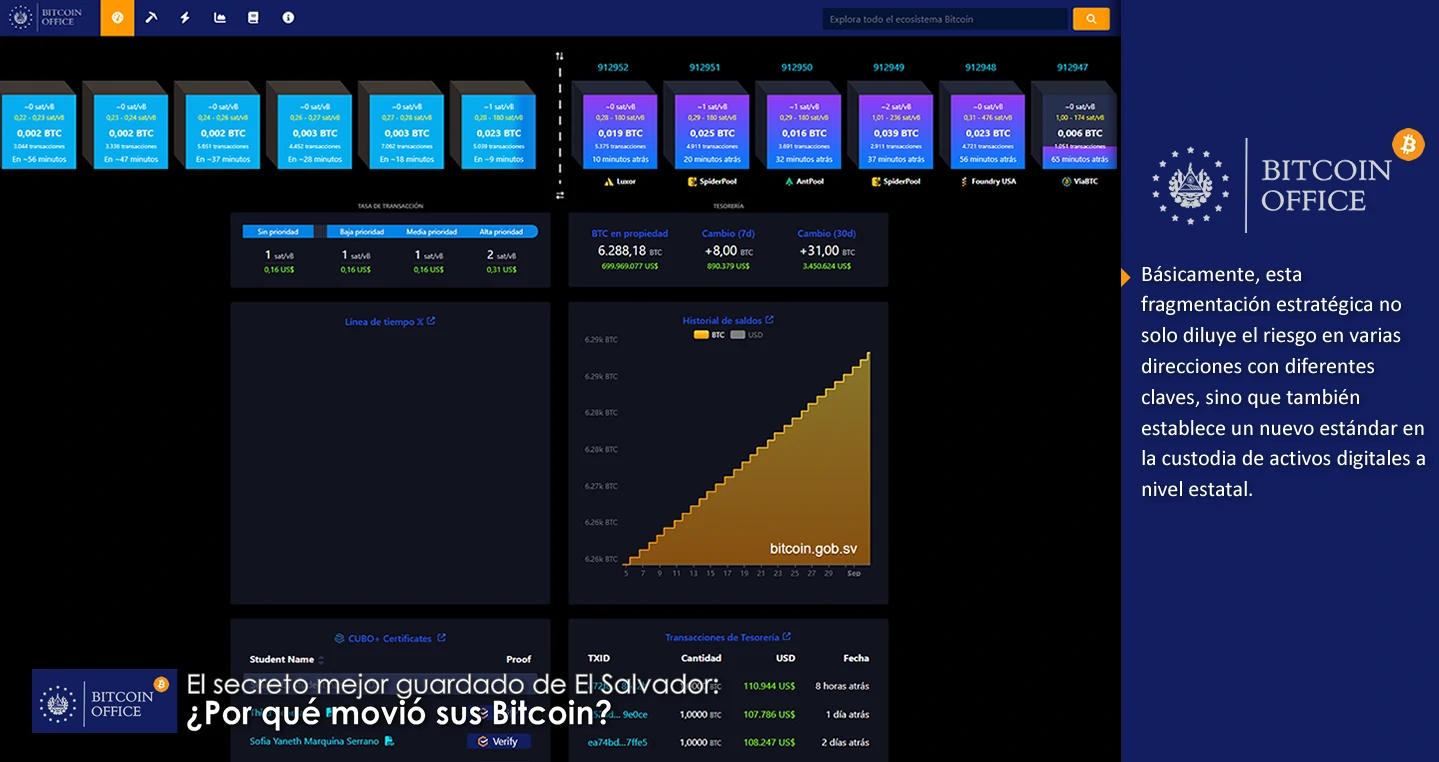Select the Alta prioridad fee option
This screenshot has width=1439, height=762.
502,231
